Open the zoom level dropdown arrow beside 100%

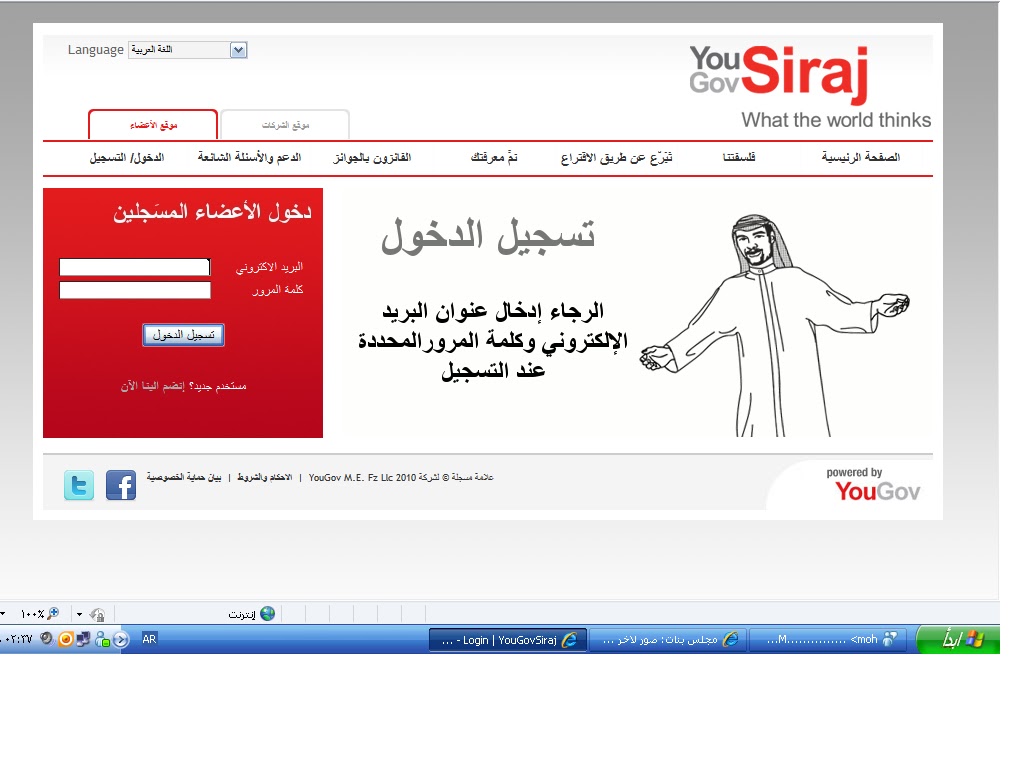pyautogui.click(x=3, y=614)
